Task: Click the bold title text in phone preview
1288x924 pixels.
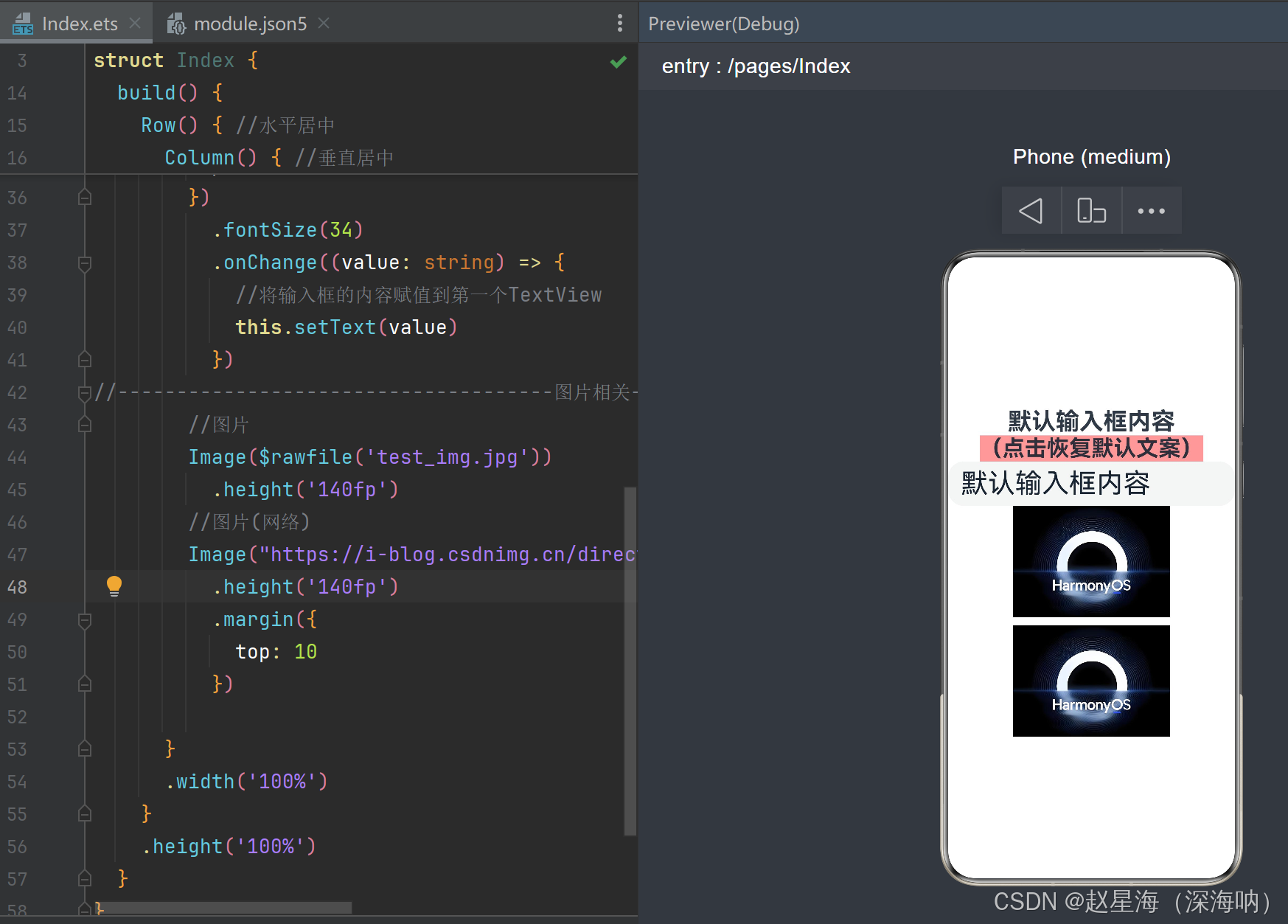Action: [x=1091, y=421]
